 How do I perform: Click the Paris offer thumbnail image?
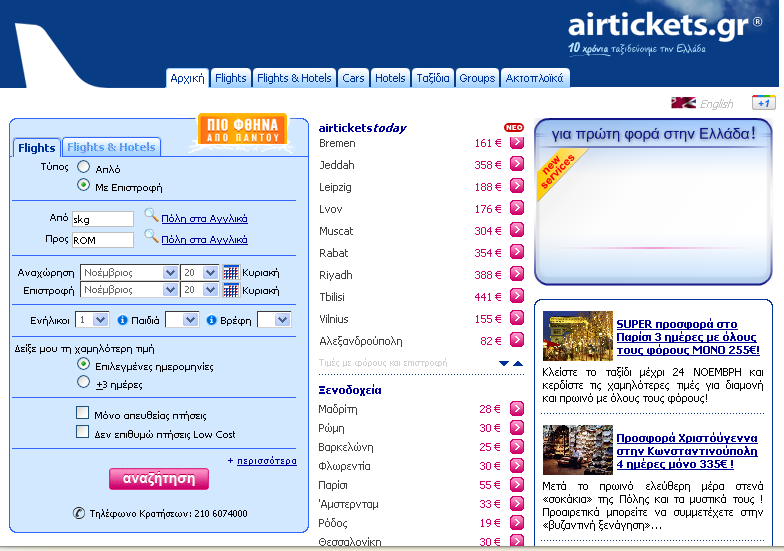(578, 336)
